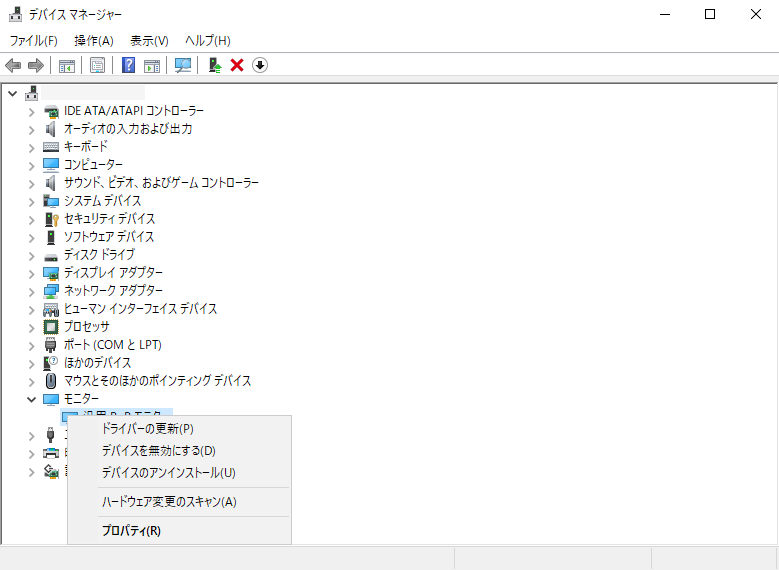
Task: Choose ドライバーの更新(P) from context menu
Action: point(147,428)
